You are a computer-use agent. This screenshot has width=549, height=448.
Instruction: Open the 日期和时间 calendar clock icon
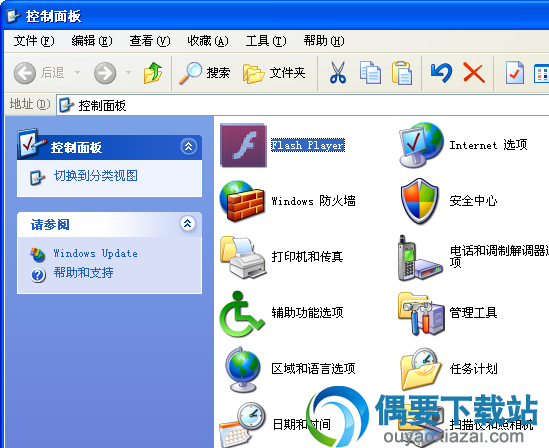coord(242,425)
